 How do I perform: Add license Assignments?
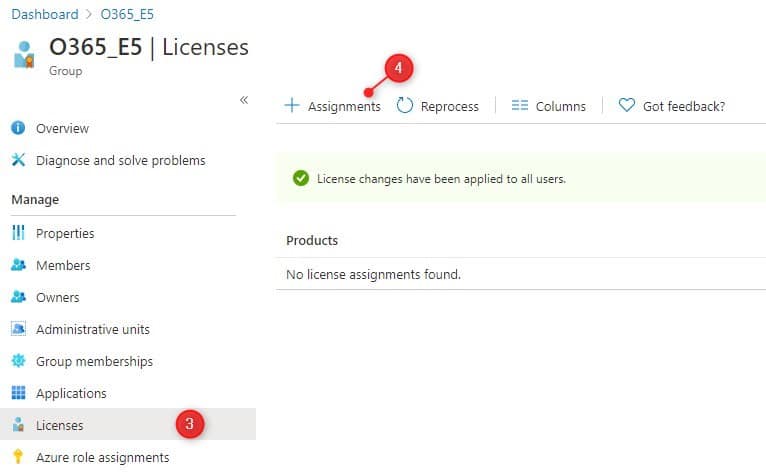tap(344, 107)
